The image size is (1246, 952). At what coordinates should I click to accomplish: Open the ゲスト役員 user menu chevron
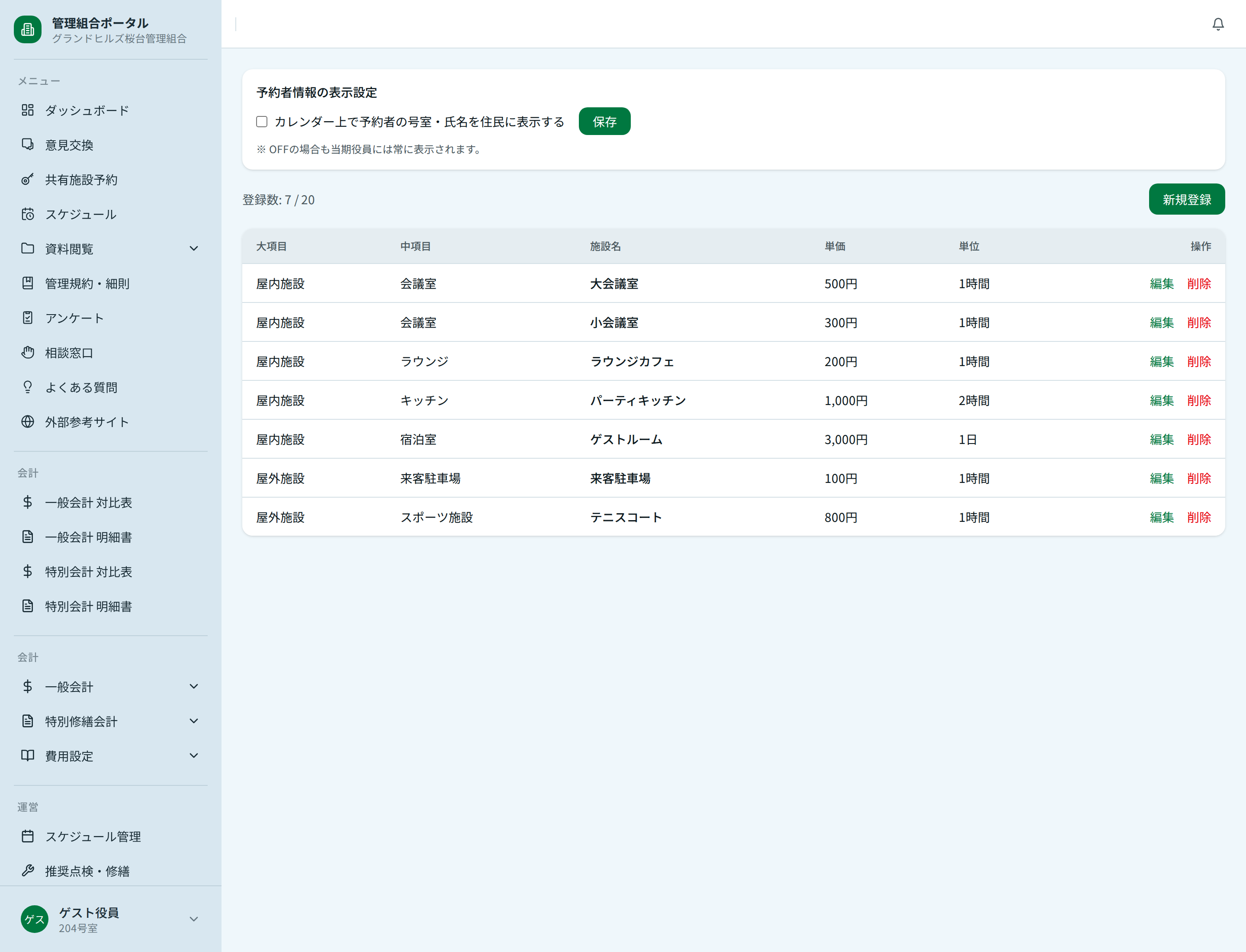(194, 919)
